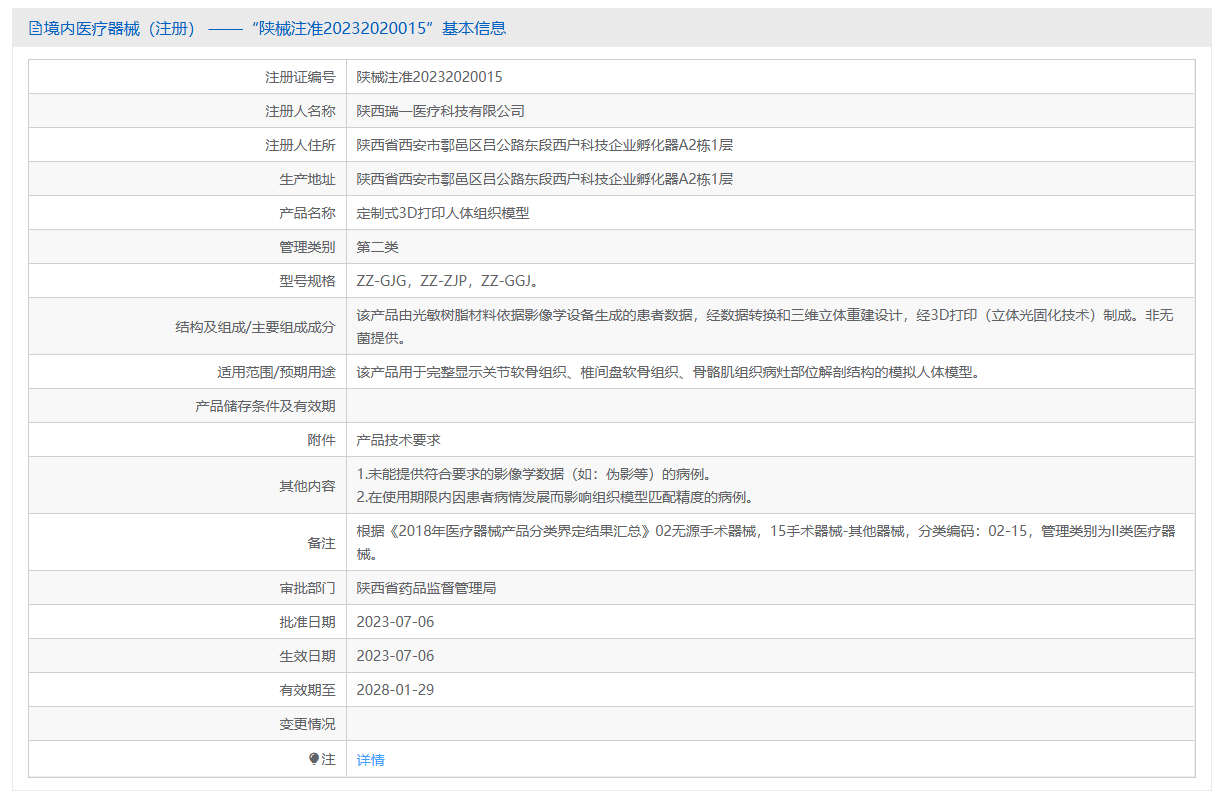Select registrant name 陕西瑞一医疗科技有限公司

coord(441,111)
